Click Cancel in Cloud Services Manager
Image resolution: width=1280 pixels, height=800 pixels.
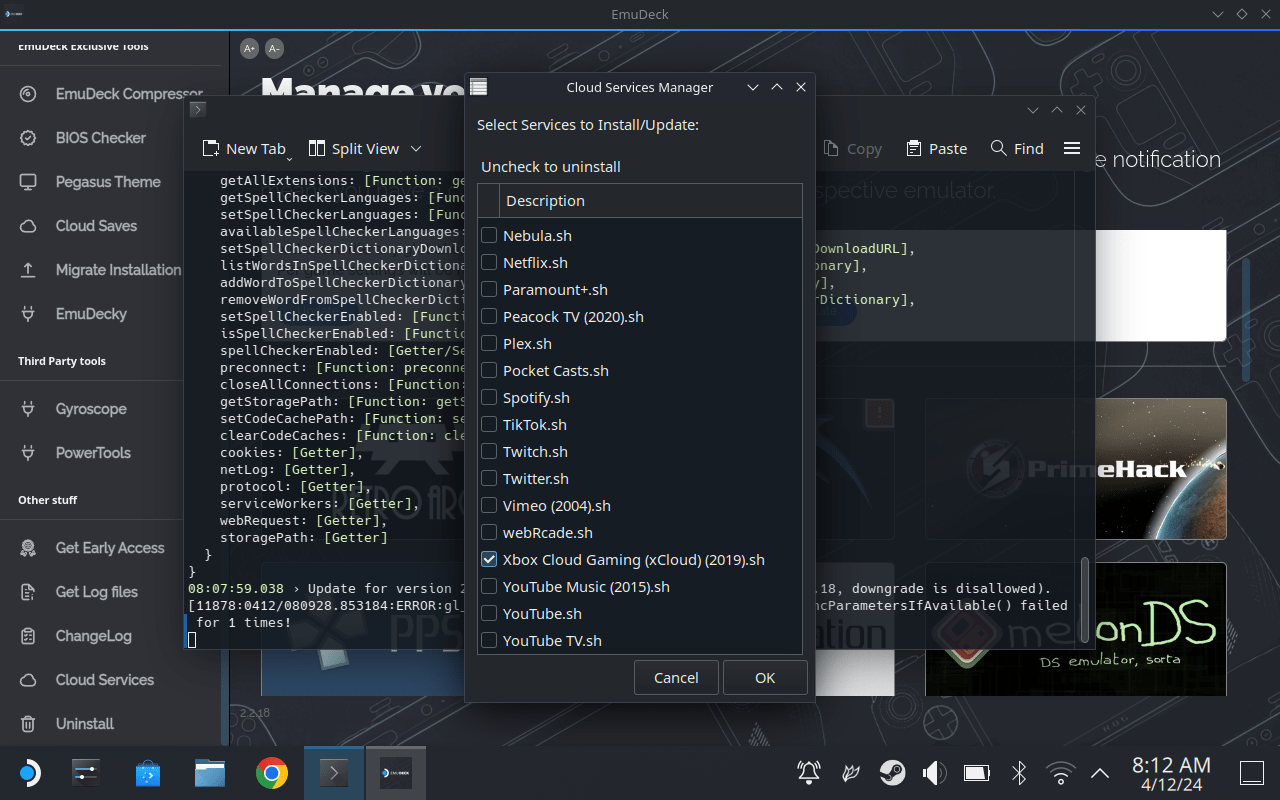(x=676, y=677)
